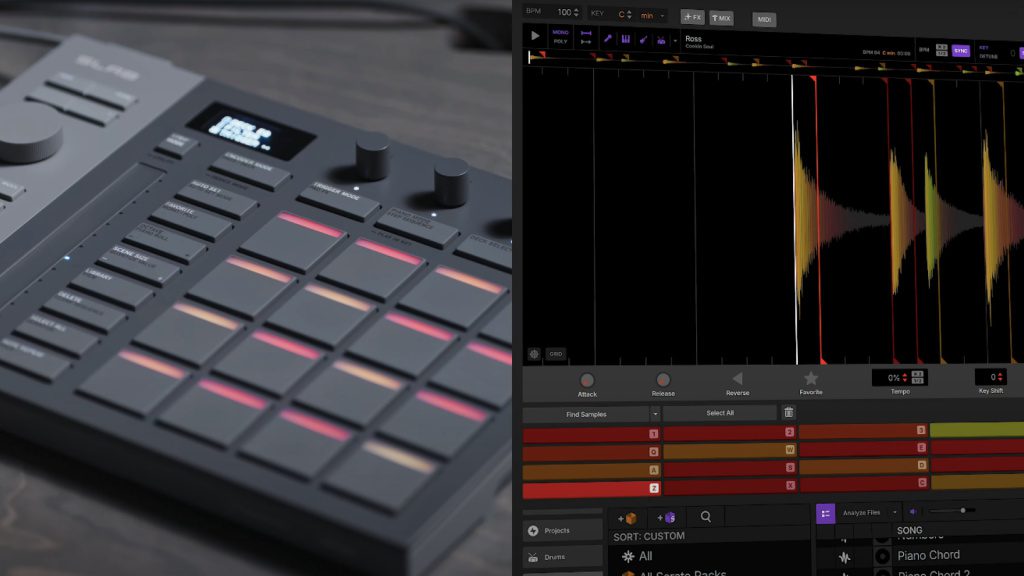Toggle the GRID display on the waveform
The height and width of the screenshot is (576, 1024).
click(x=557, y=354)
